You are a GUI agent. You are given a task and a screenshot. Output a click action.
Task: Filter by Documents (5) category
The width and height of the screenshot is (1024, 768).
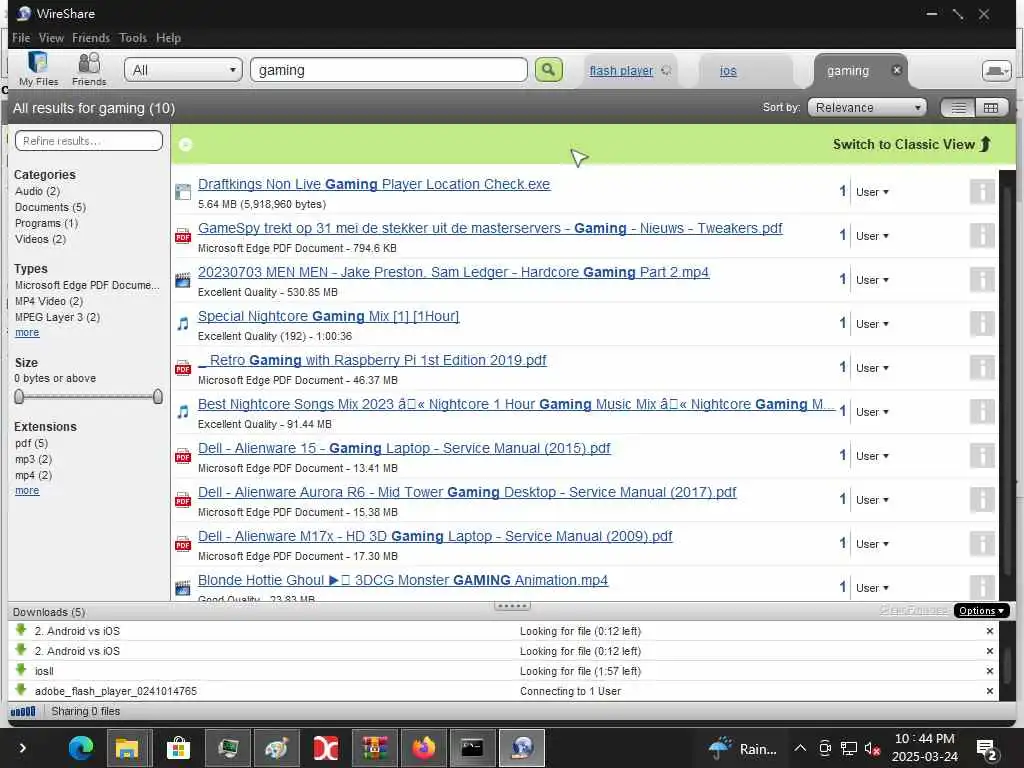pos(50,207)
